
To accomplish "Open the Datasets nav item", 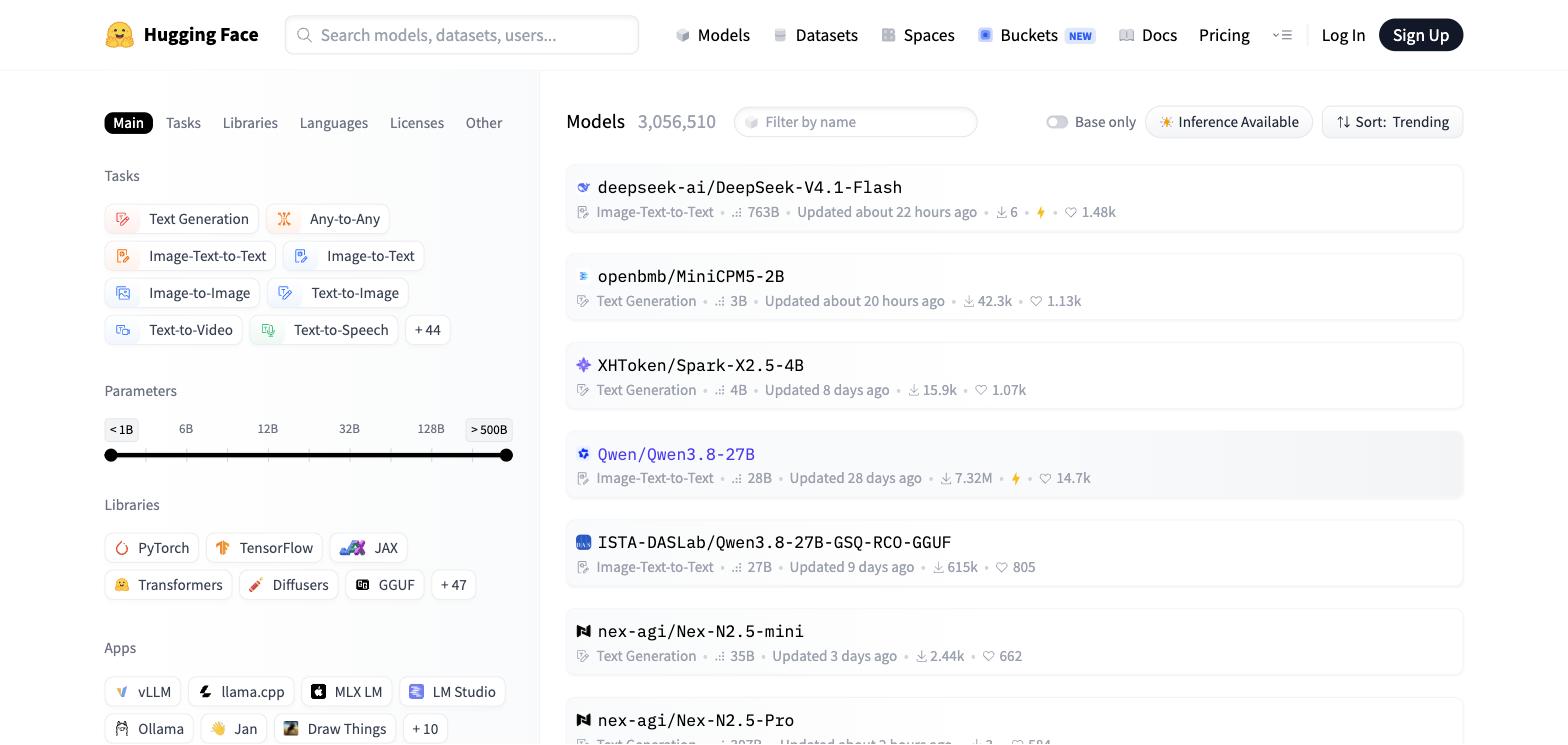I will 816,35.
